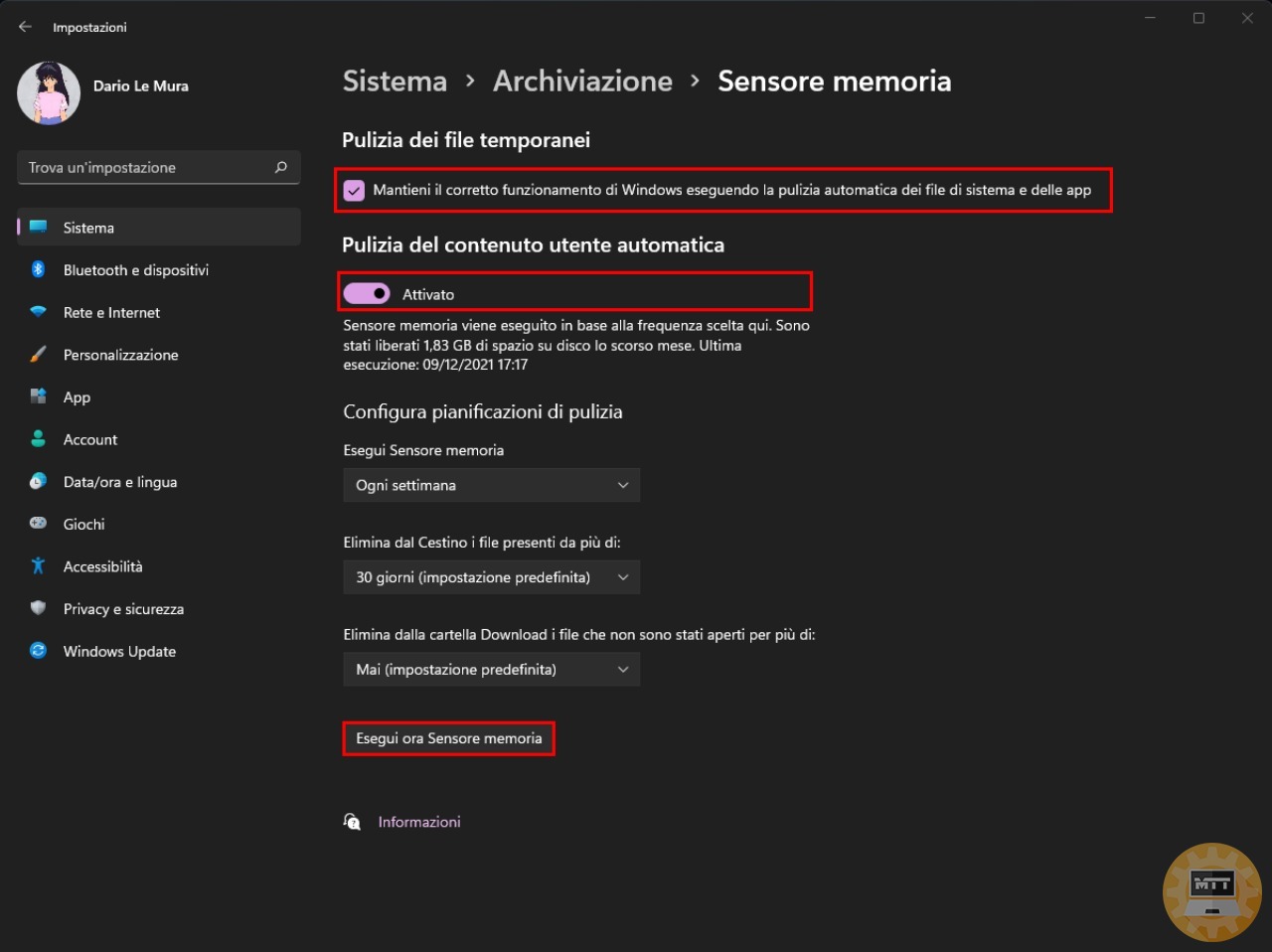Open the 30 giorni Cestino dropdown
This screenshot has width=1272, height=952.
pyautogui.click(x=492, y=577)
